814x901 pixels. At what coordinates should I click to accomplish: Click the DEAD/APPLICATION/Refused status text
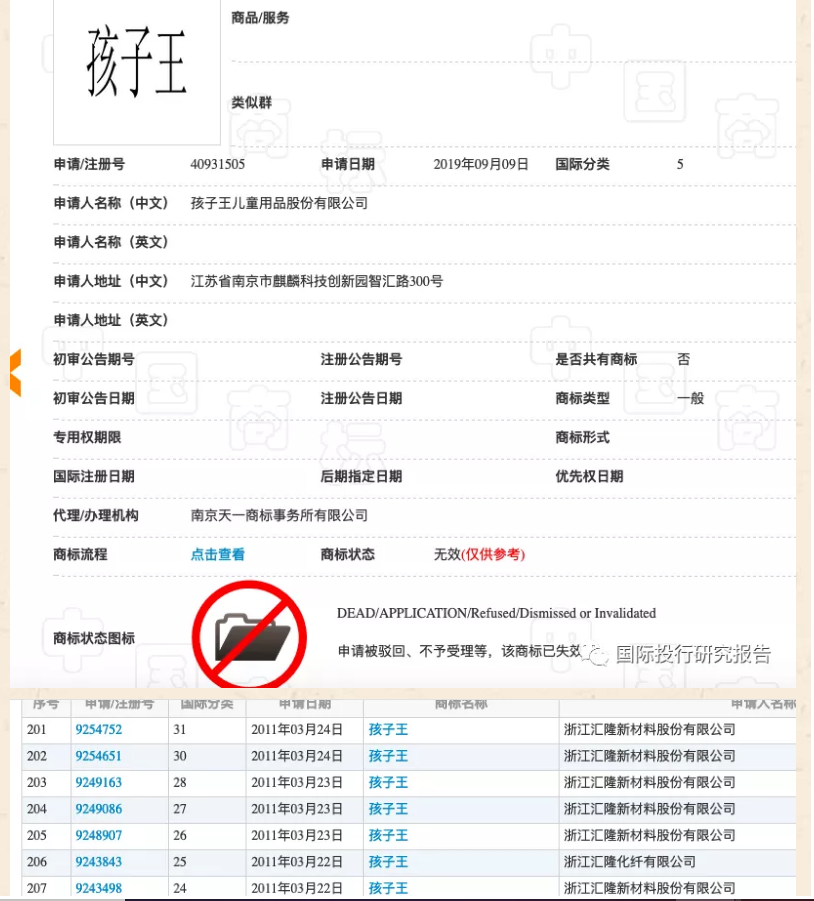point(496,614)
